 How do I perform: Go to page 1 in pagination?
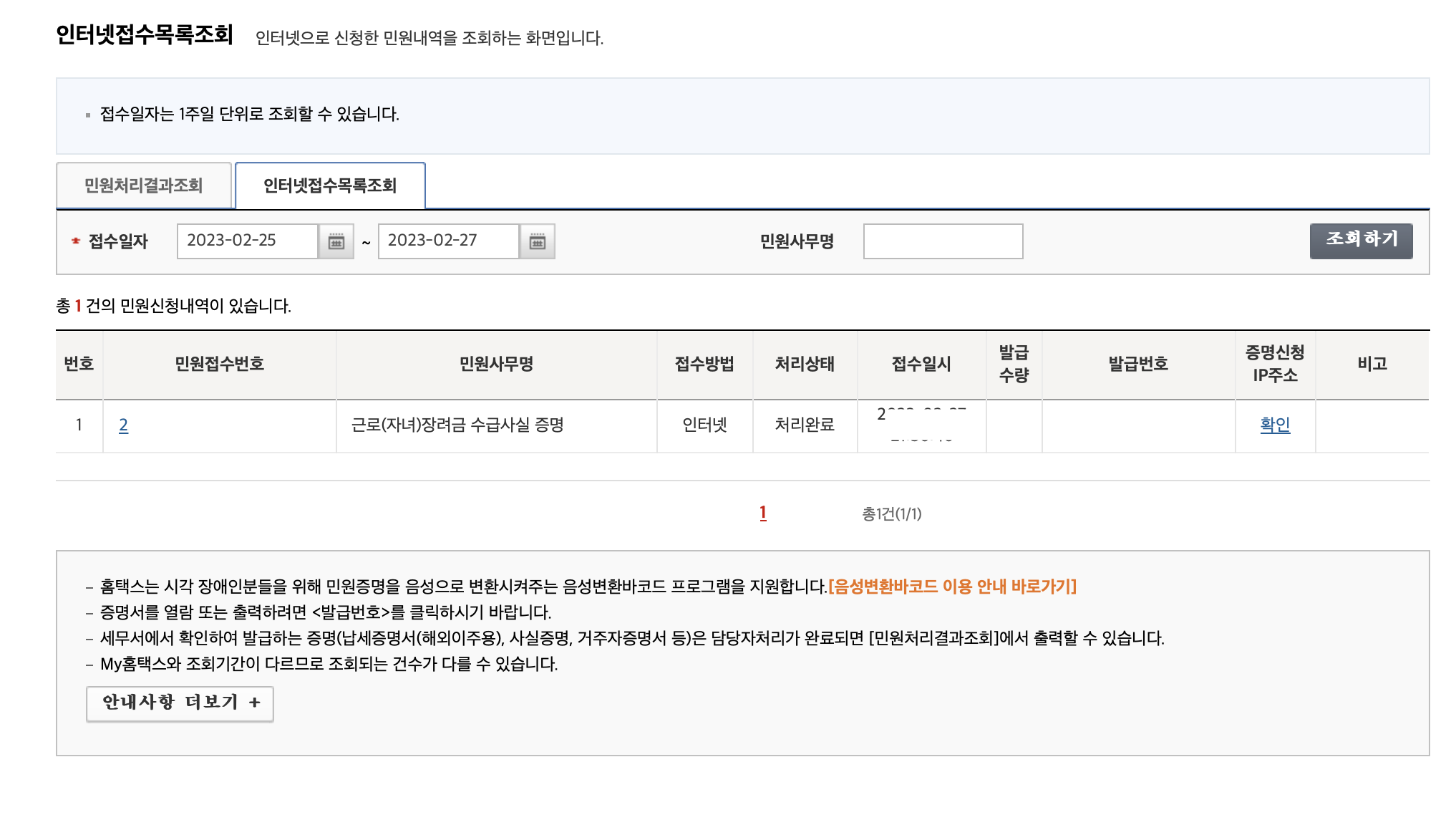763,513
